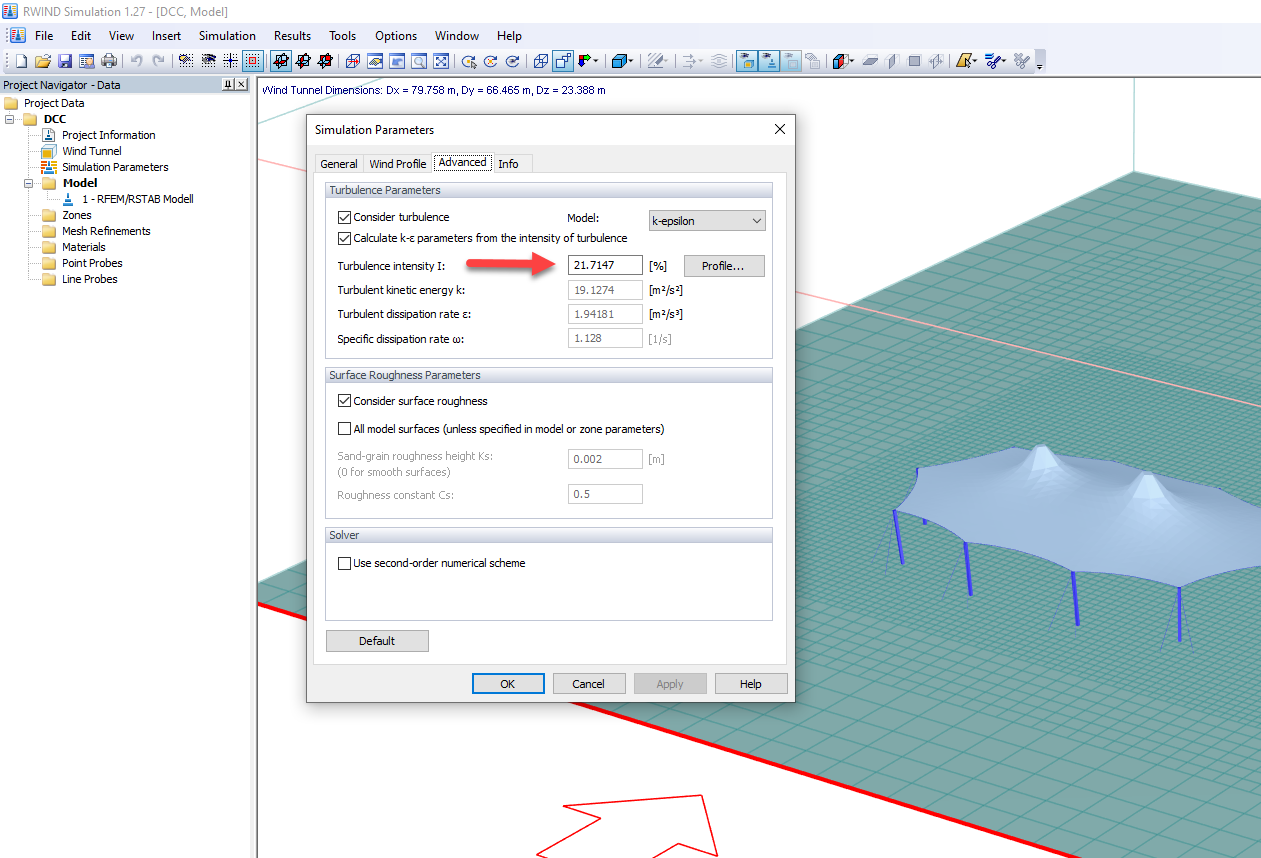Viewport: 1261px width, 858px height.
Task: Switch to the Wind Profile tab
Action: click(397, 164)
